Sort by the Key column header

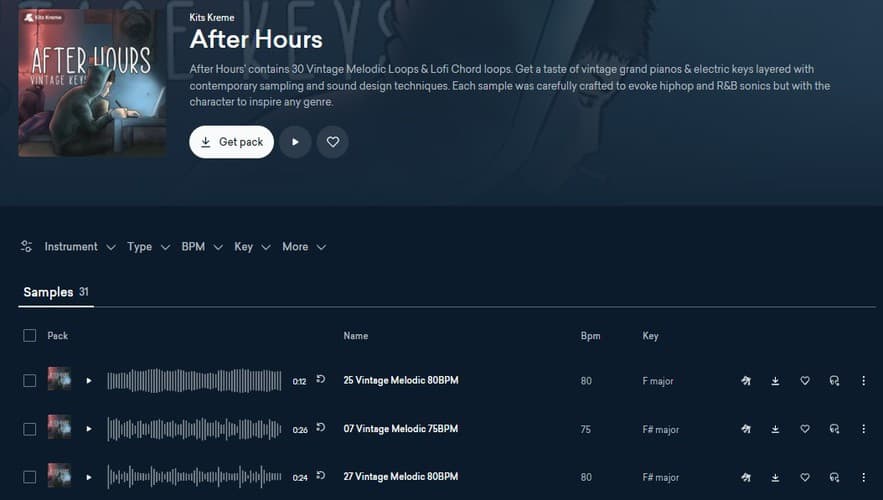[650, 336]
